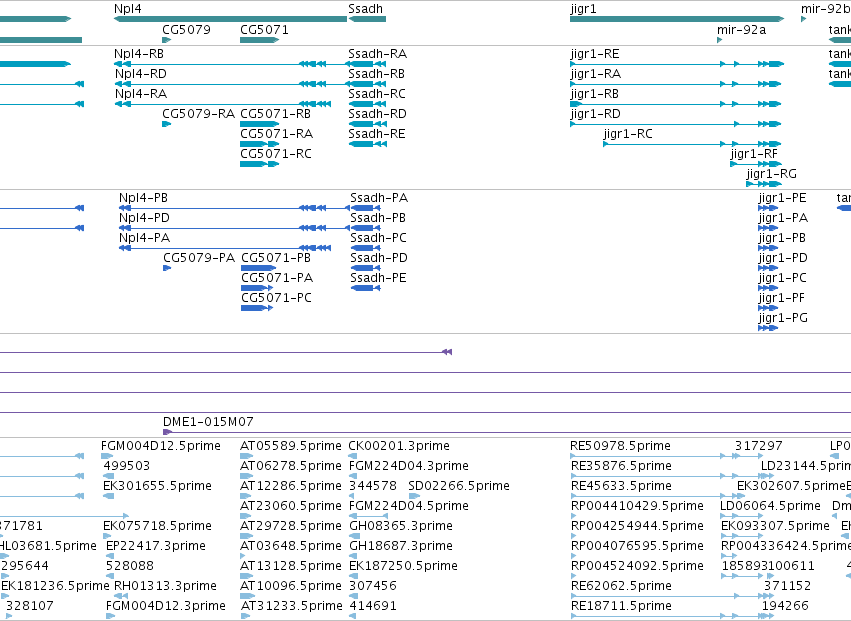Select EST 499503
Screen dimensions: 851x621
point(126,466)
